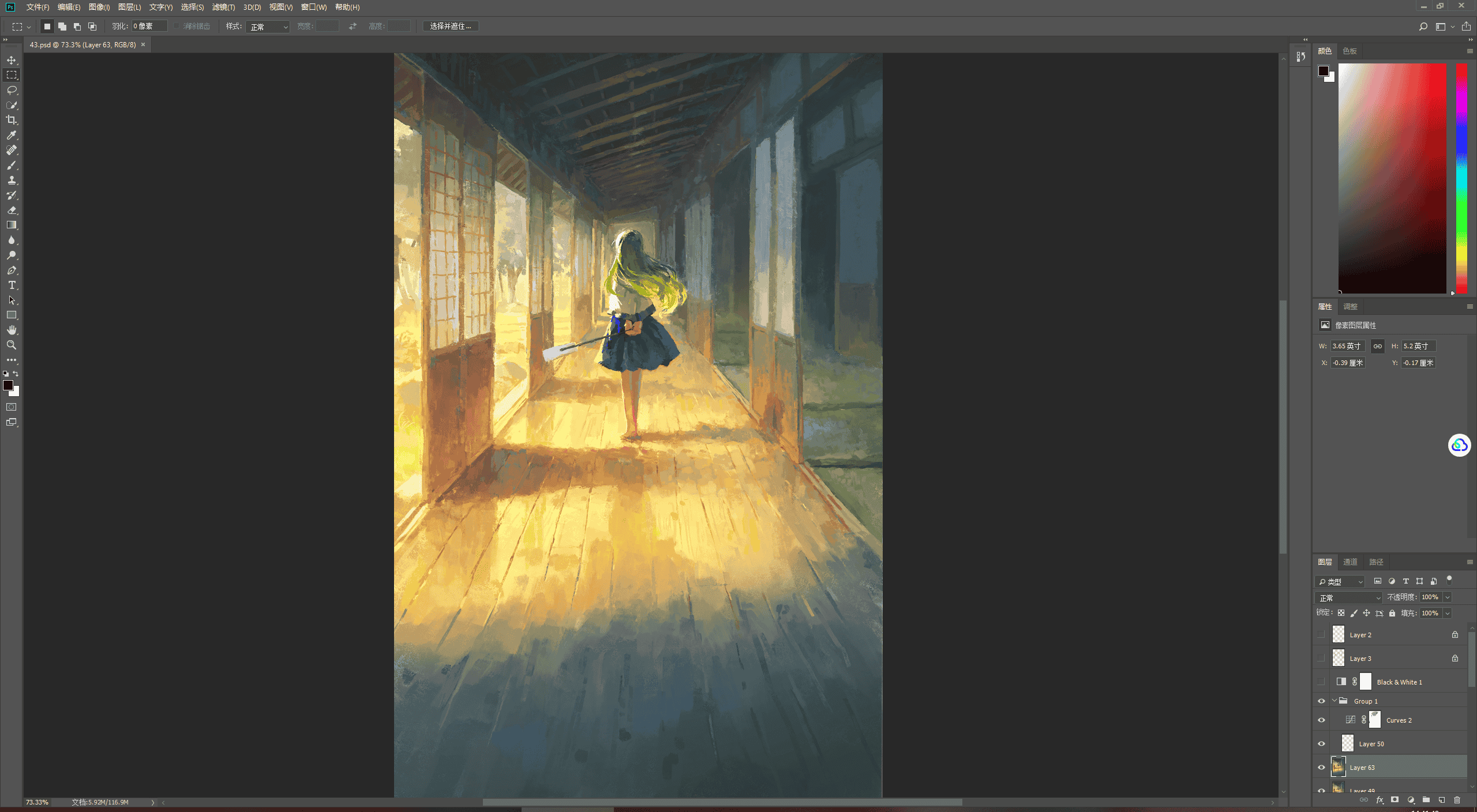Select the Brush tool
1477x812 pixels.
[x=12, y=165]
